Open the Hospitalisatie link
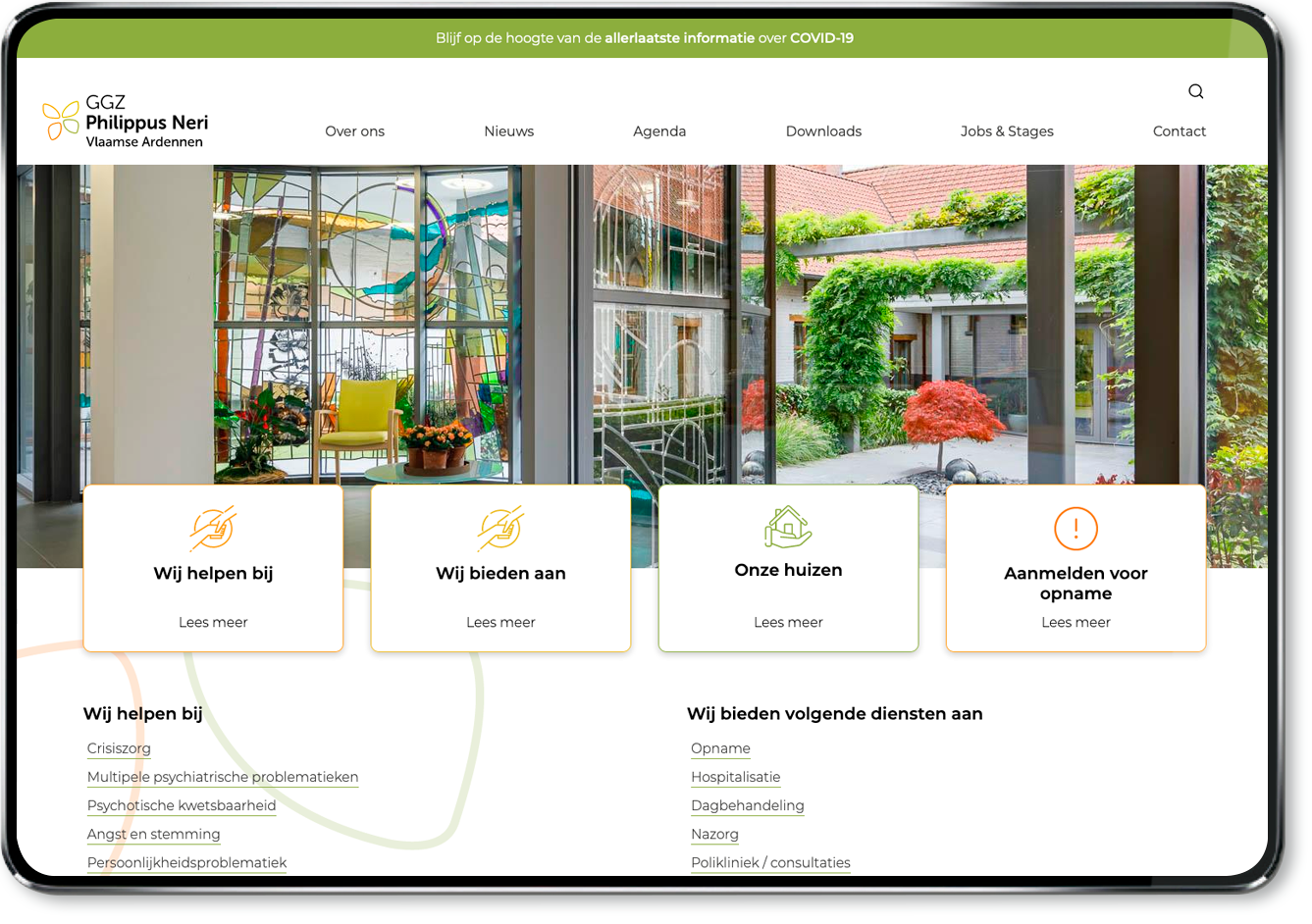 736,777
